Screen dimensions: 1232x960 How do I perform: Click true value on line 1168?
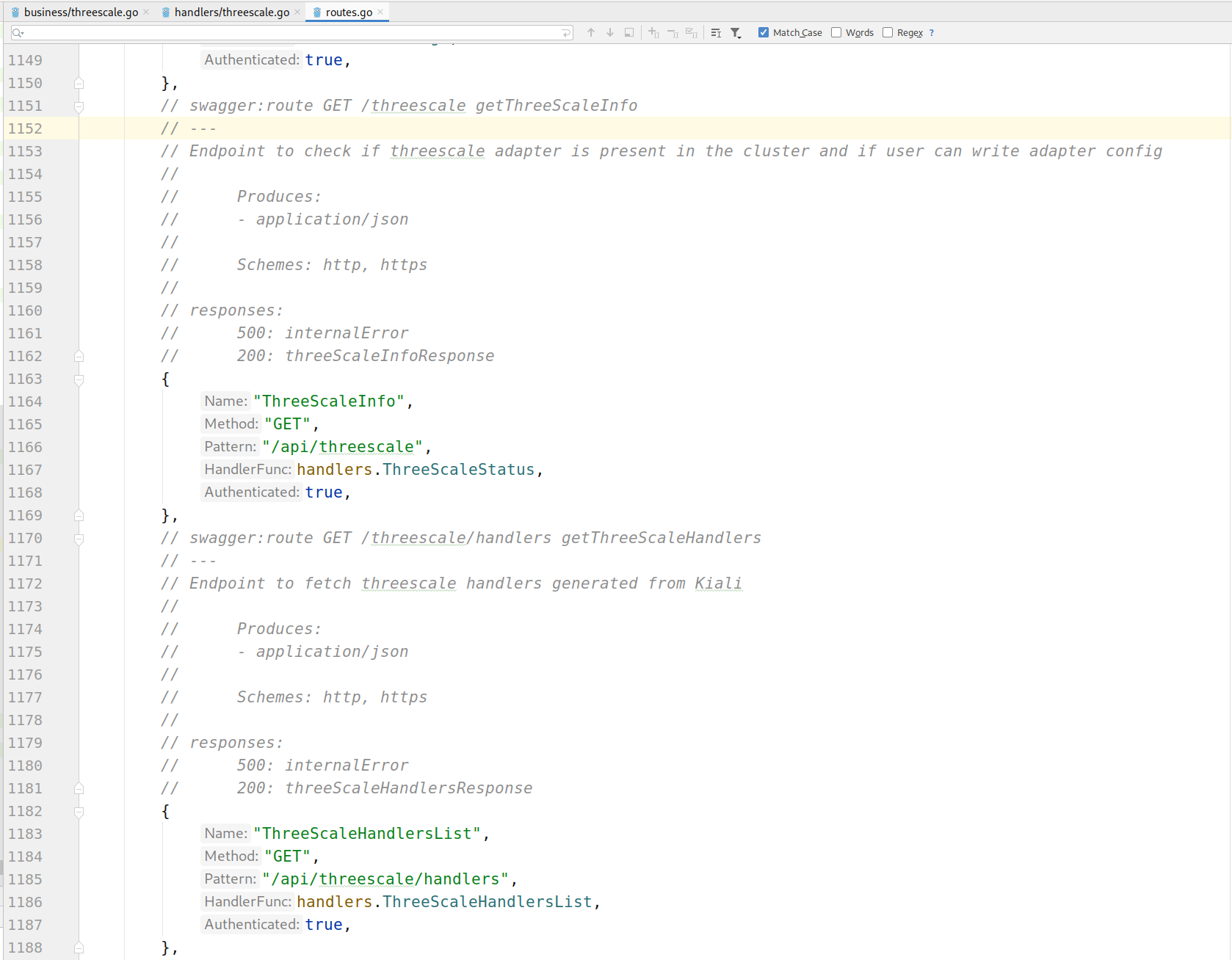pyautogui.click(x=324, y=492)
